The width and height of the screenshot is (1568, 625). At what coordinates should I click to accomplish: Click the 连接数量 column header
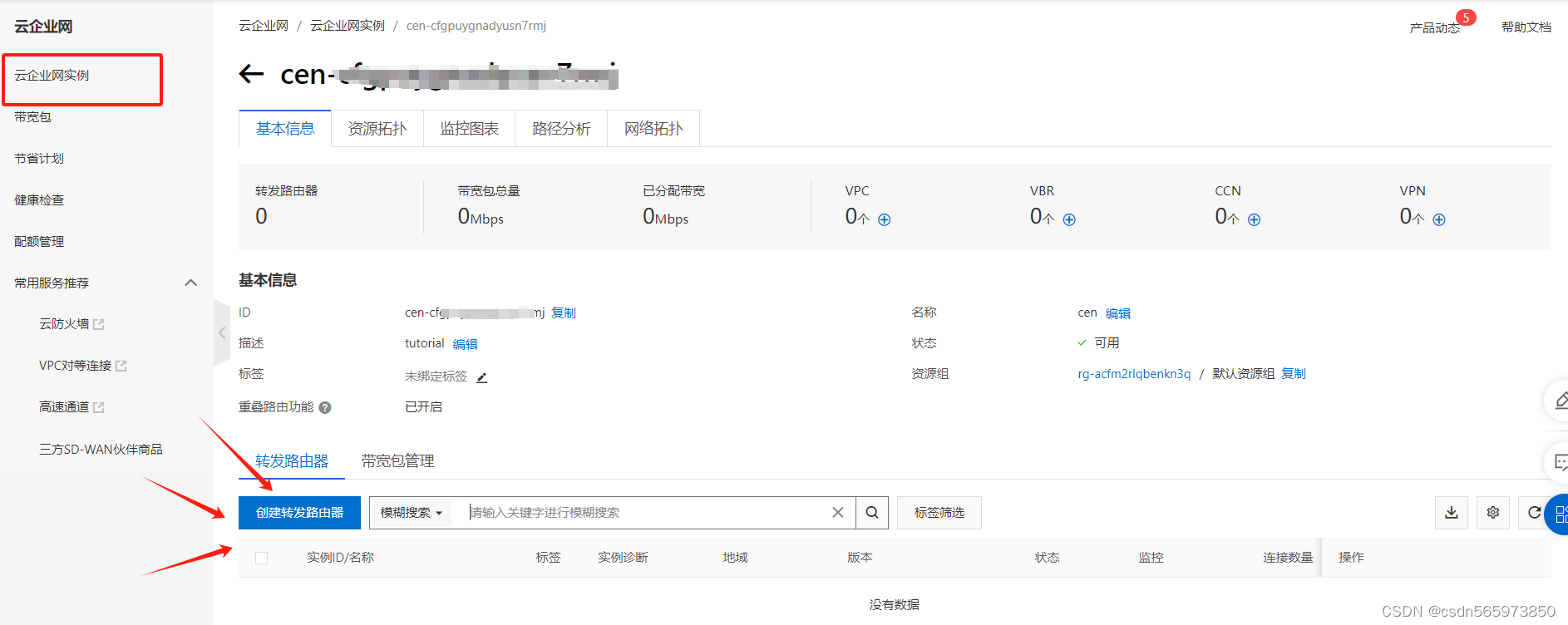click(1288, 558)
